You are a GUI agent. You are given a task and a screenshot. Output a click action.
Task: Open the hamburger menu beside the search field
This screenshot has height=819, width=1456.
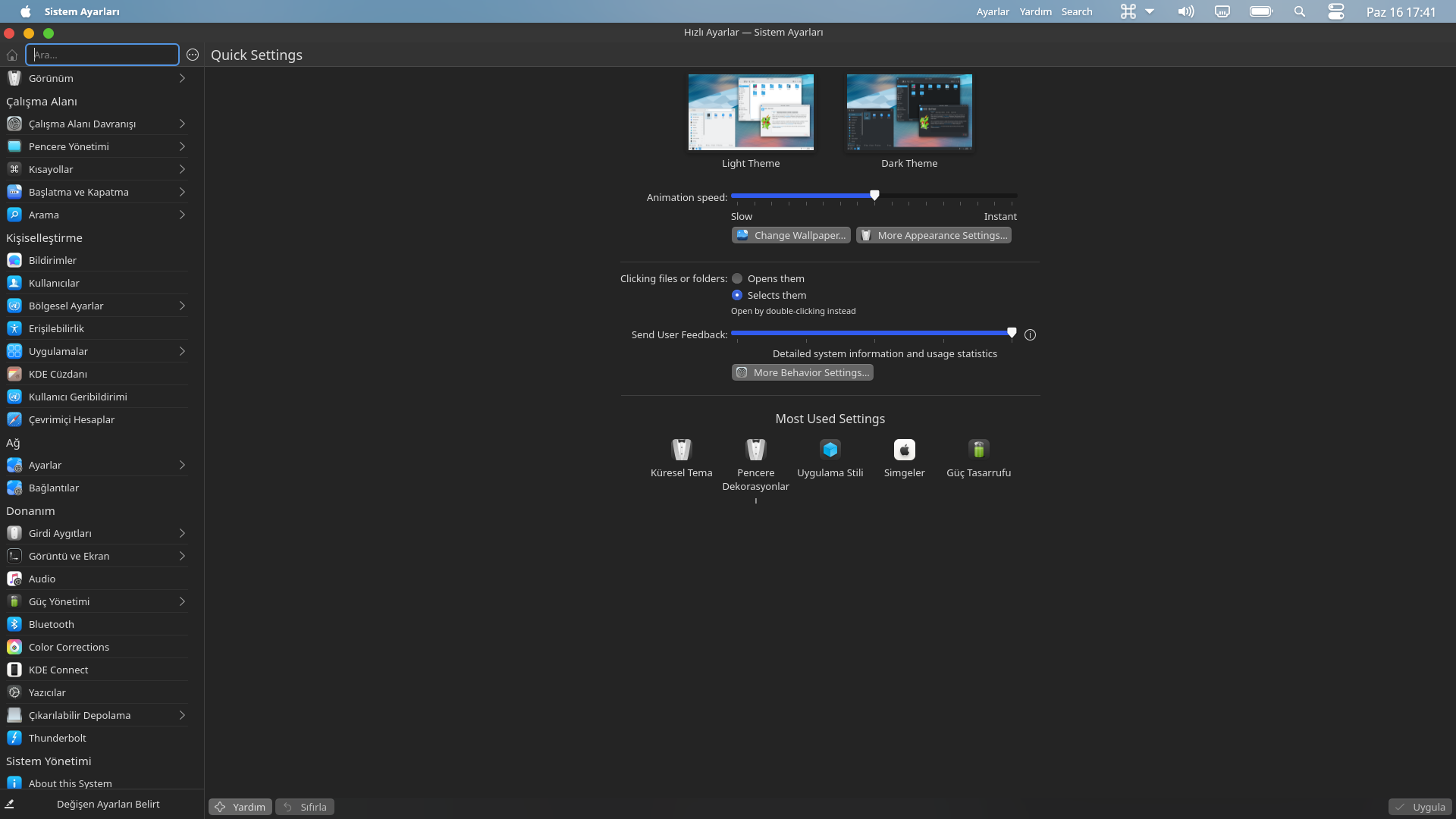click(193, 55)
